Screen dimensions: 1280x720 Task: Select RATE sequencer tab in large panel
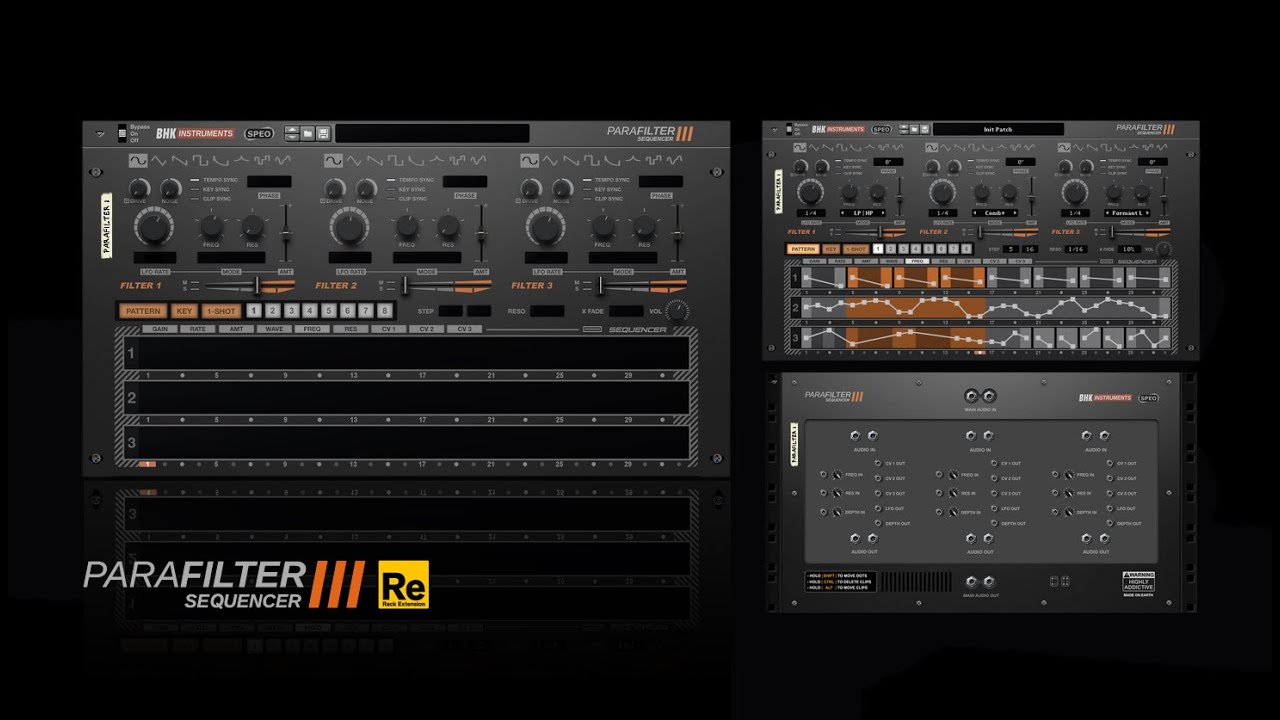196,329
